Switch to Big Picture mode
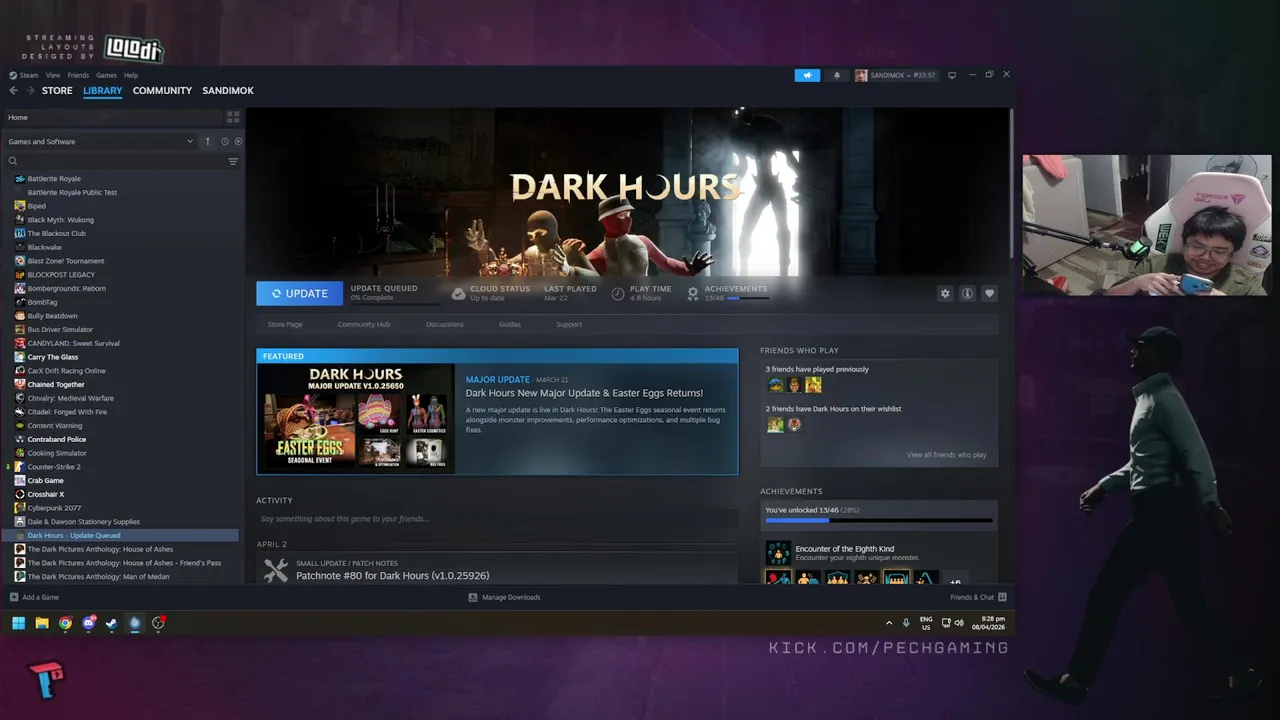 coord(952,75)
